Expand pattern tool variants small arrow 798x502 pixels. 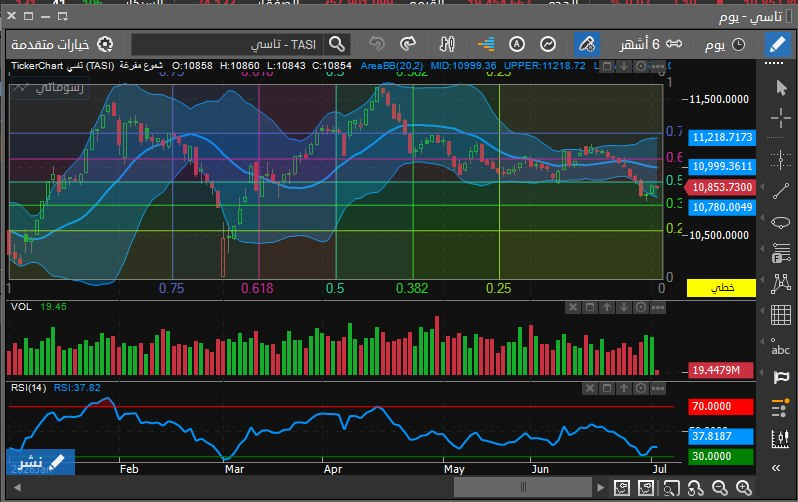pos(762,280)
